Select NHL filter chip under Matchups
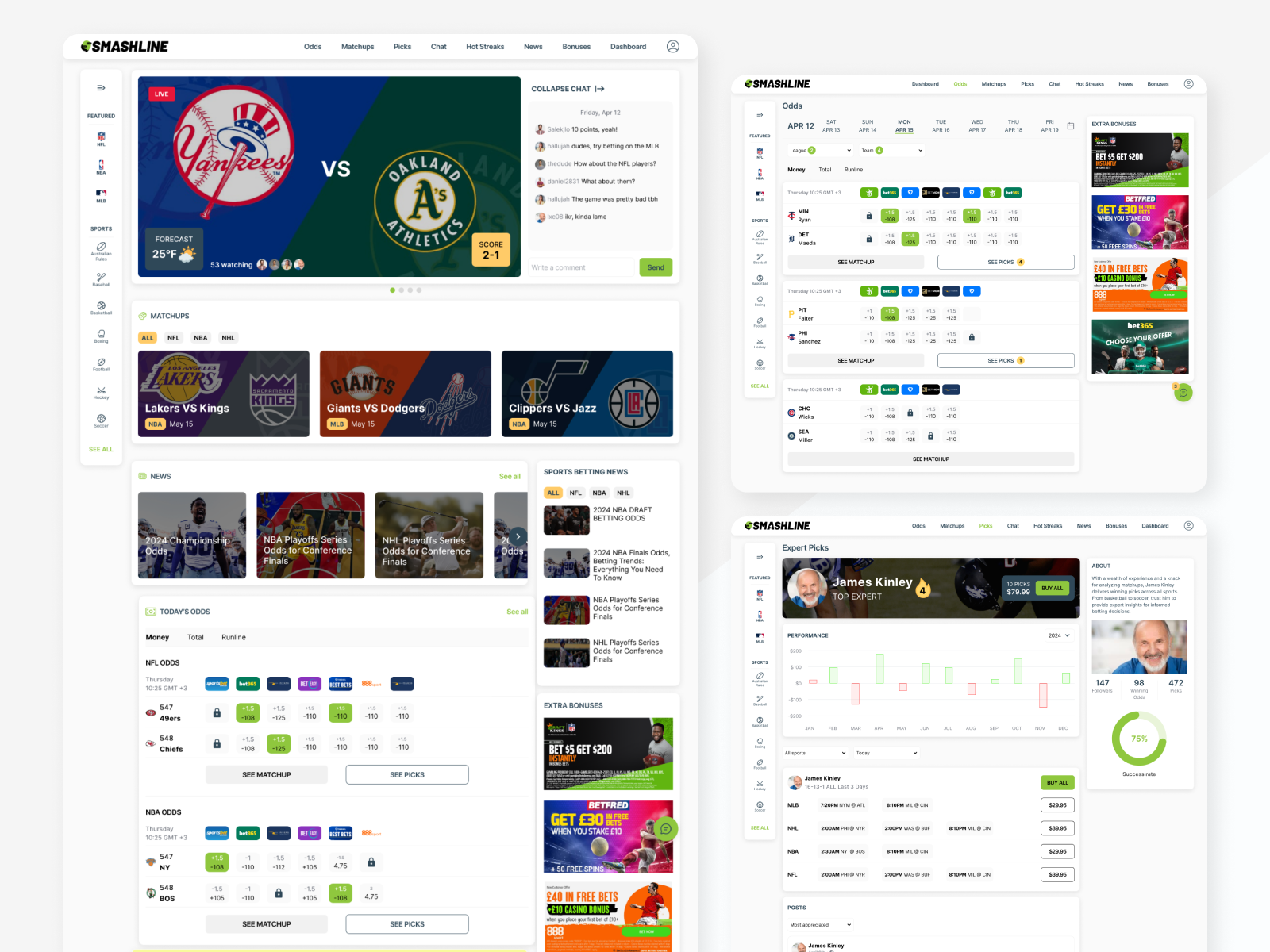The image size is (1270, 952). click(229, 338)
